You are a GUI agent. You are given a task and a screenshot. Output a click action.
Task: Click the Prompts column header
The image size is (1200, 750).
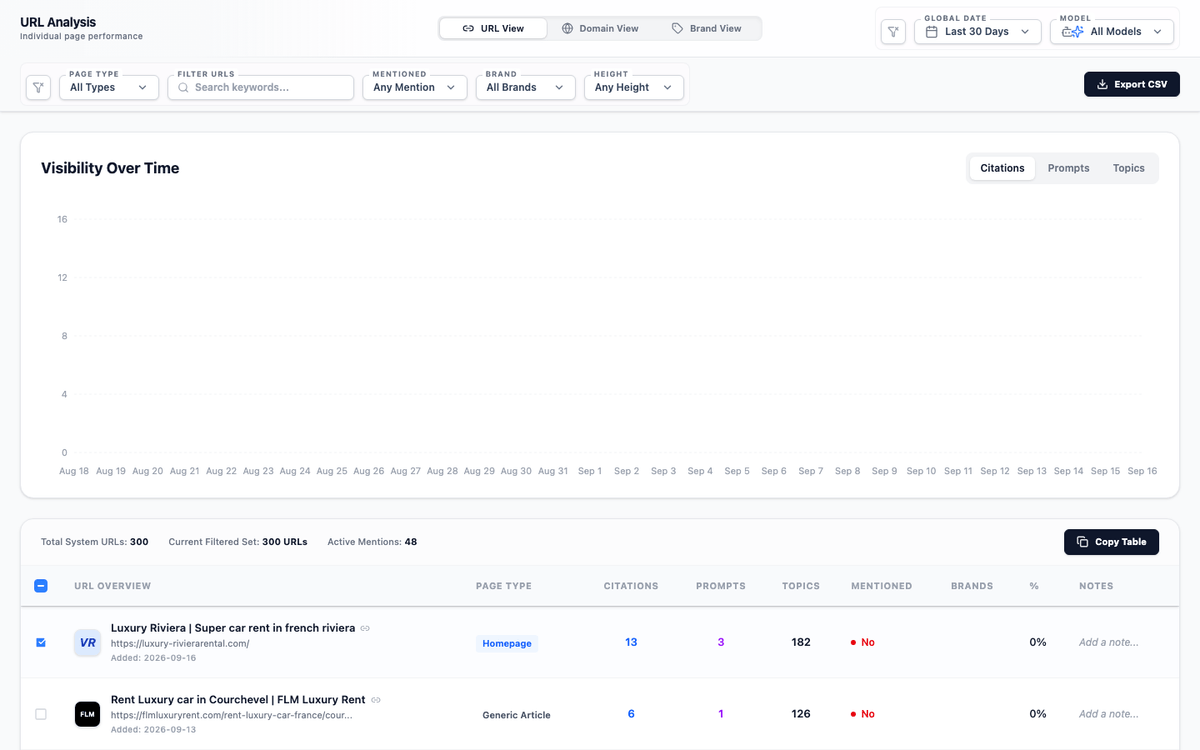(721, 586)
